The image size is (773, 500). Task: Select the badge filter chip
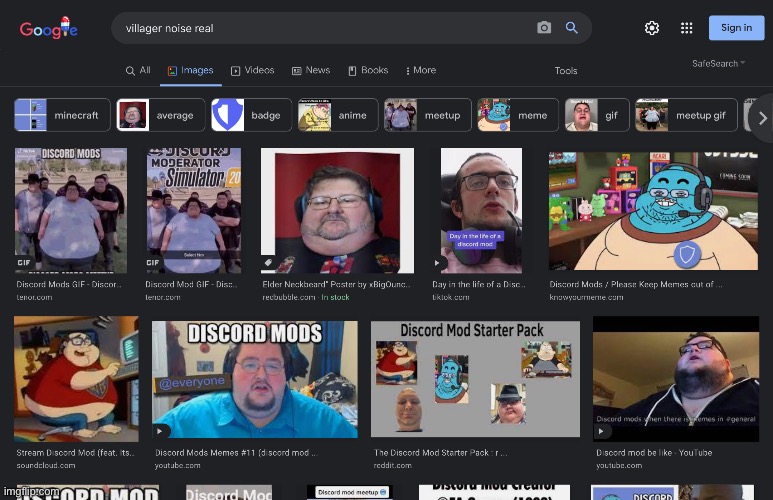pos(251,115)
